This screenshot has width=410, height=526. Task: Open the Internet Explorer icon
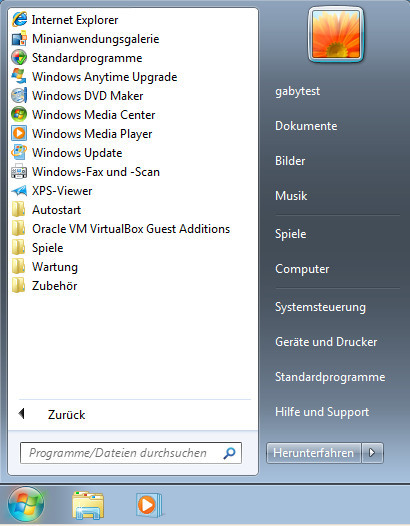[x=19, y=19]
